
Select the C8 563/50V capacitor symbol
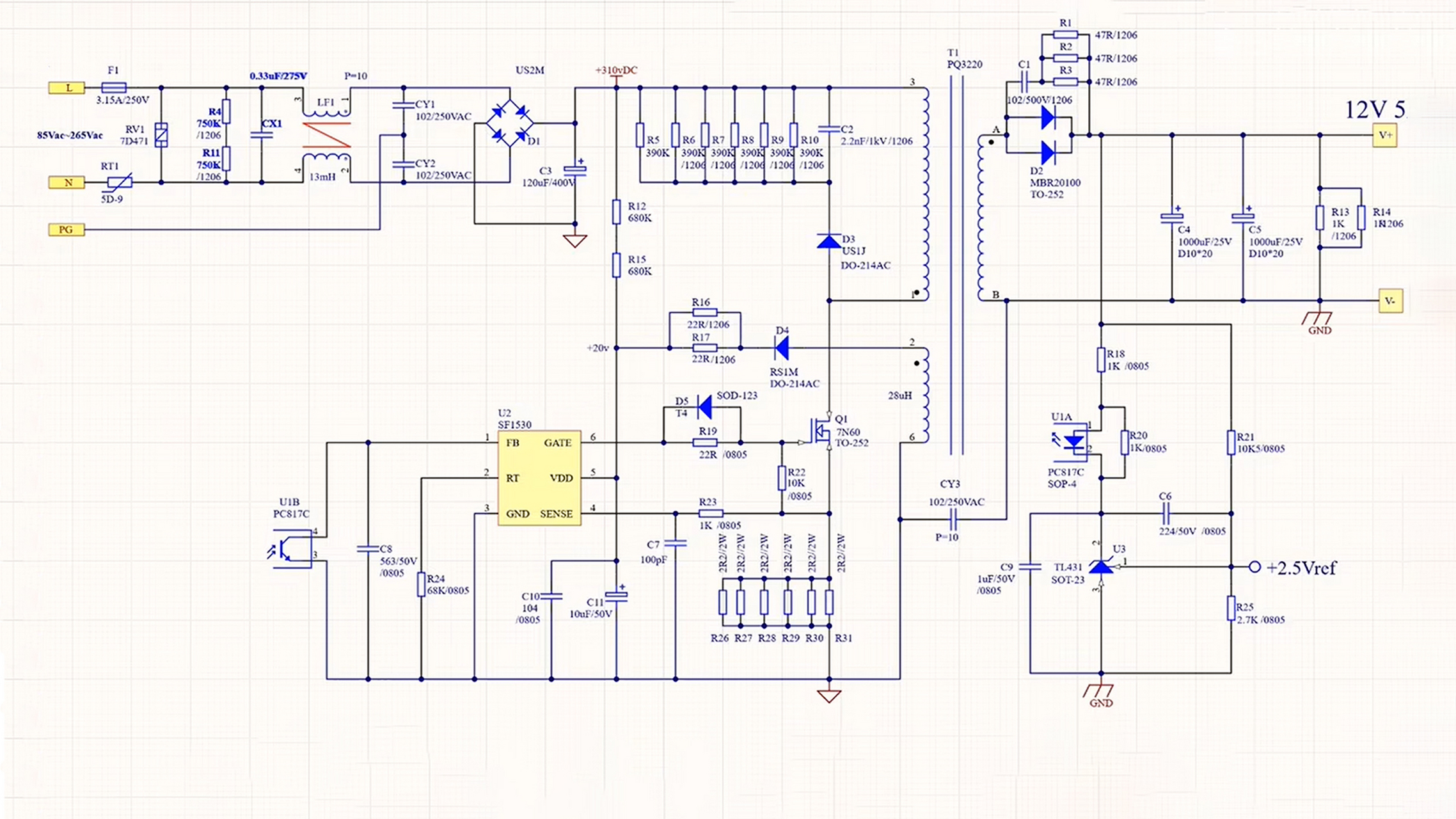pyautogui.click(x=368, y=548)
